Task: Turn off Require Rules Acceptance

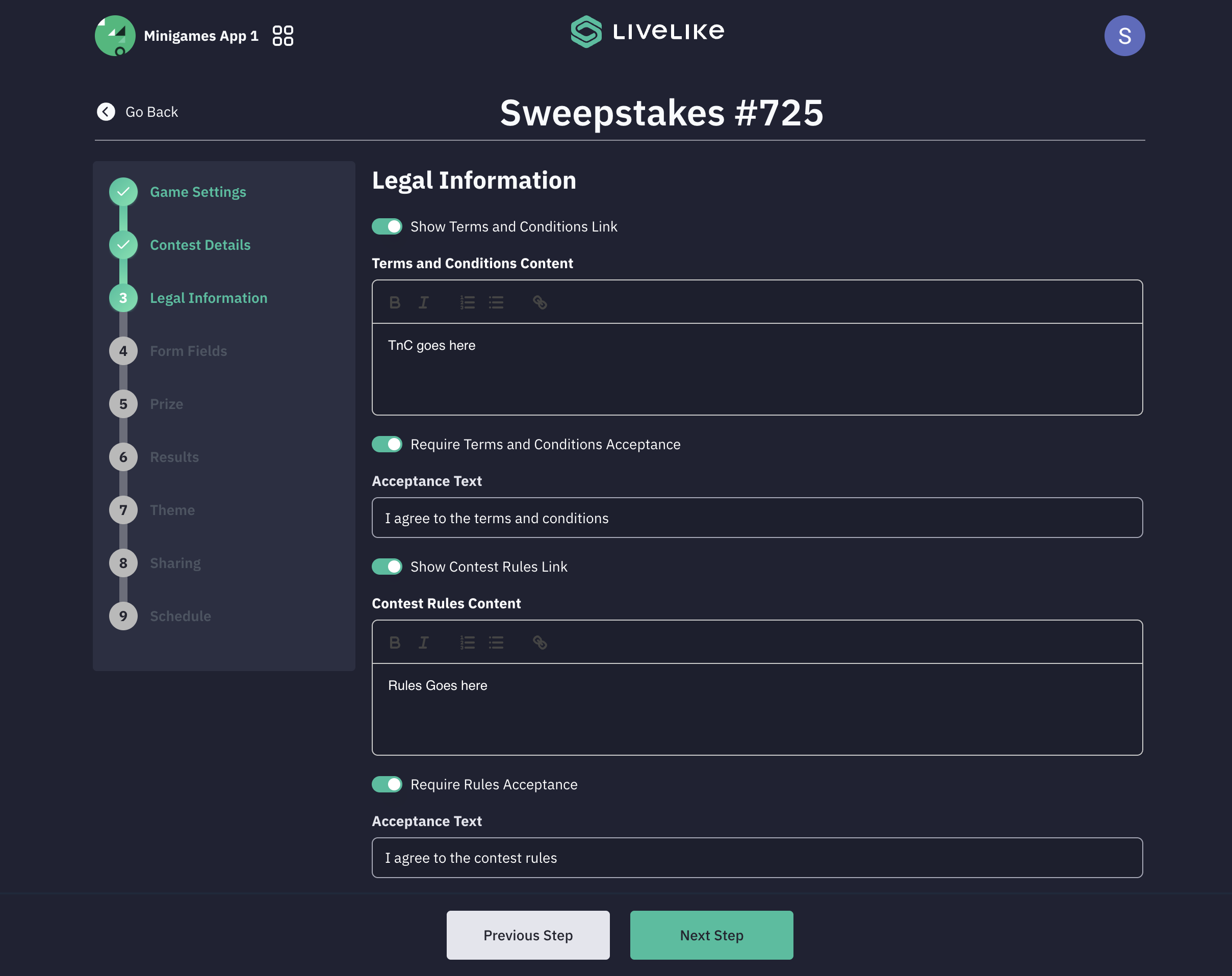Action: point(387,784)
